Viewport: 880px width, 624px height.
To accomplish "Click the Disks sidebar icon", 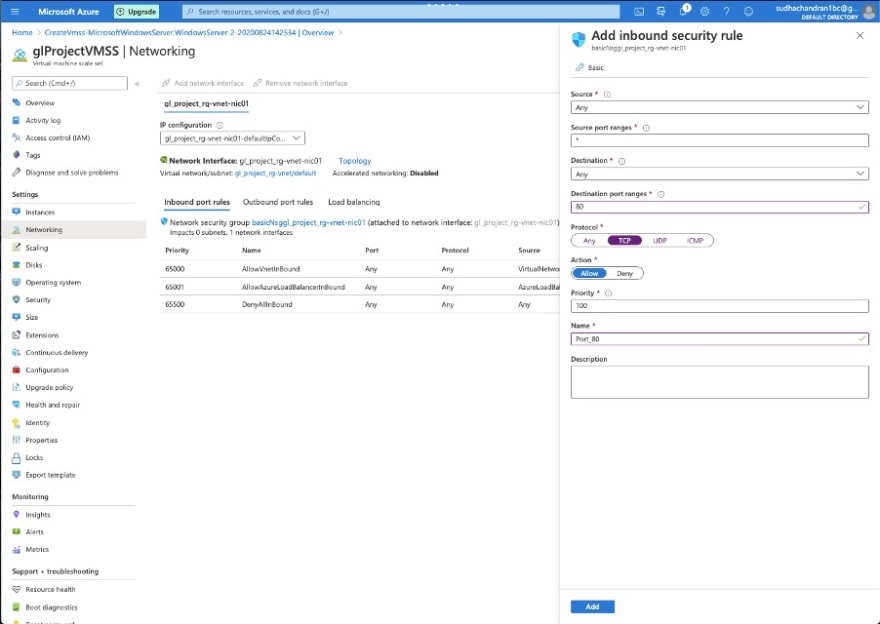I will point(16,265).
